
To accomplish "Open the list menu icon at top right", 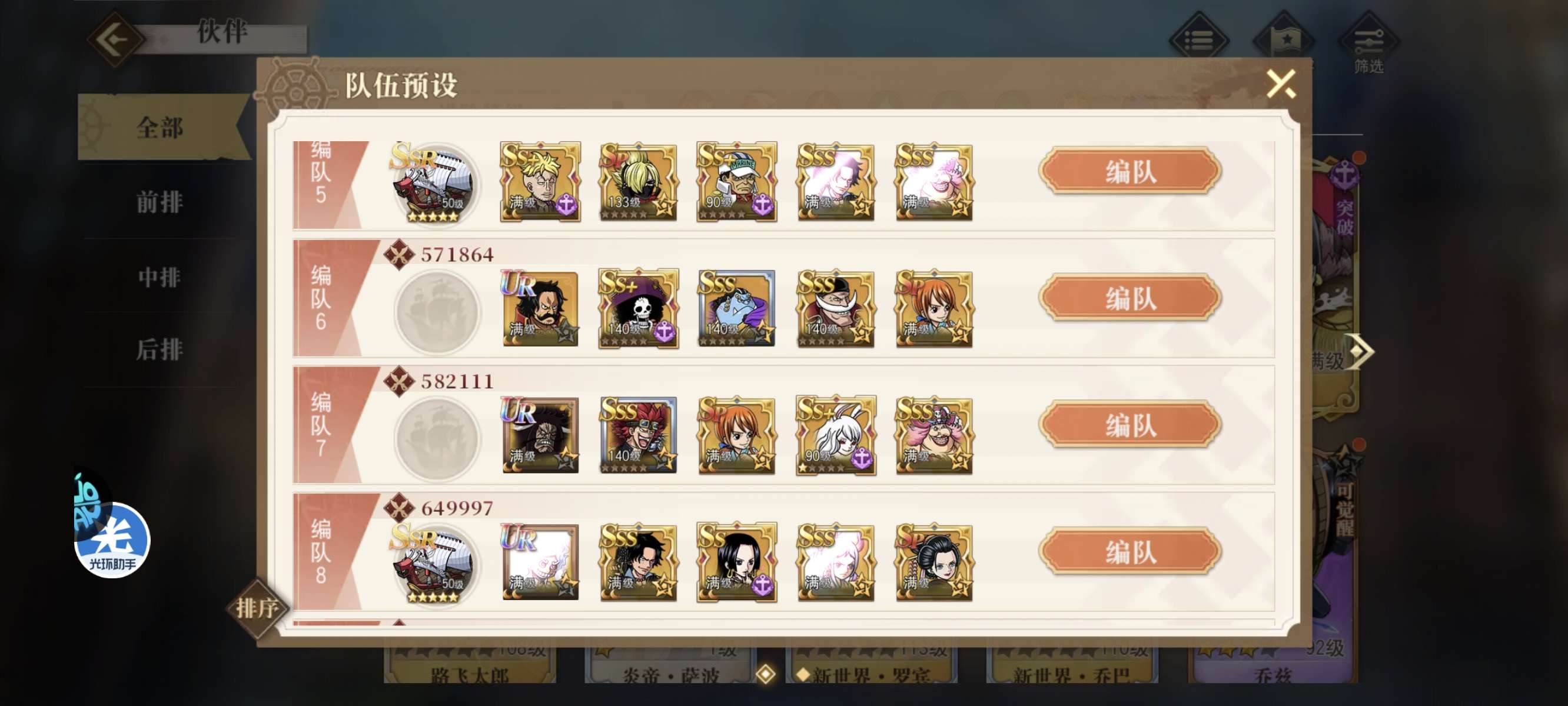I will 1198,39.
